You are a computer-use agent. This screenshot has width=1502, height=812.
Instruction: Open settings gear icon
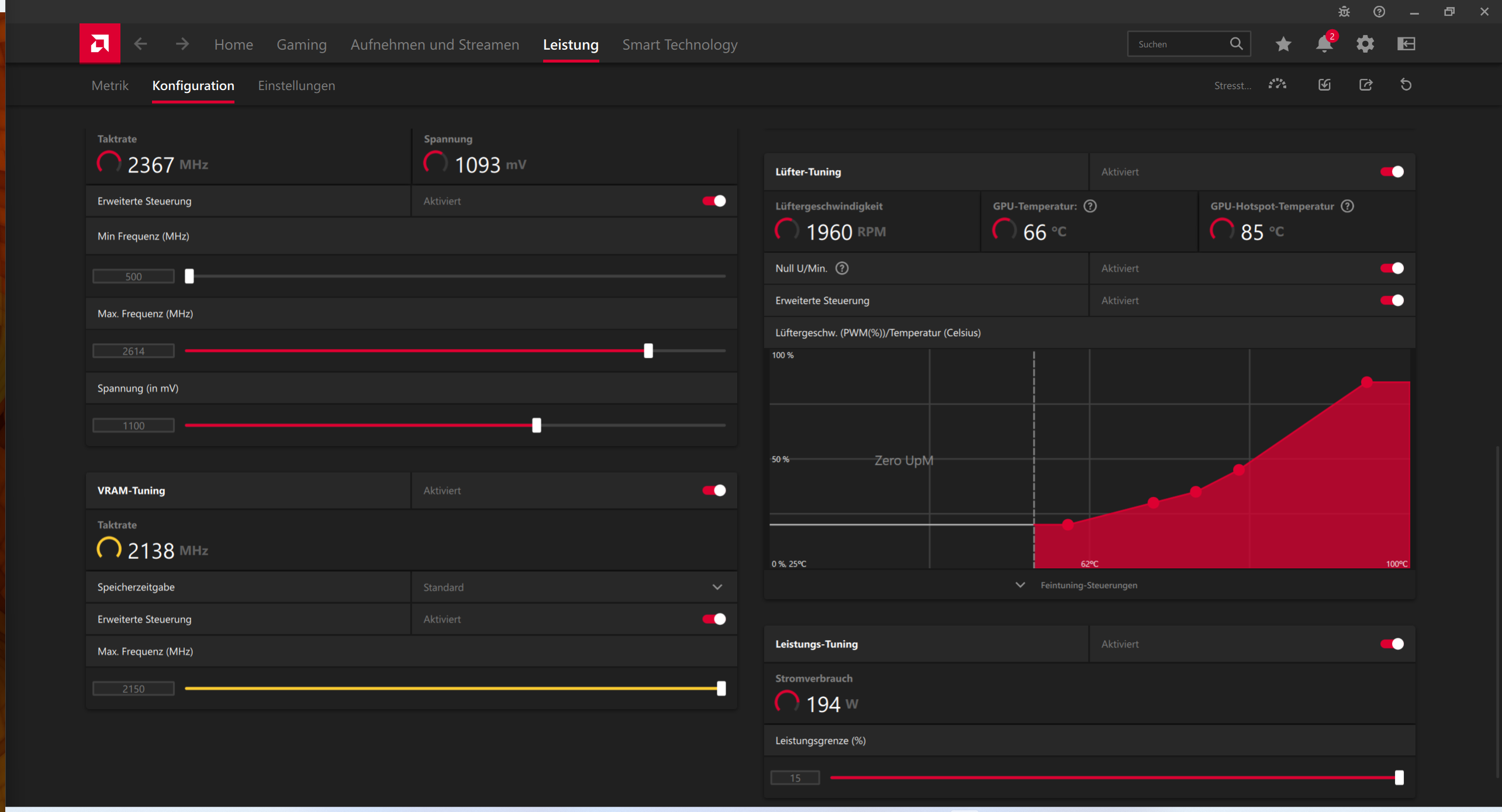click(1365, 44)
